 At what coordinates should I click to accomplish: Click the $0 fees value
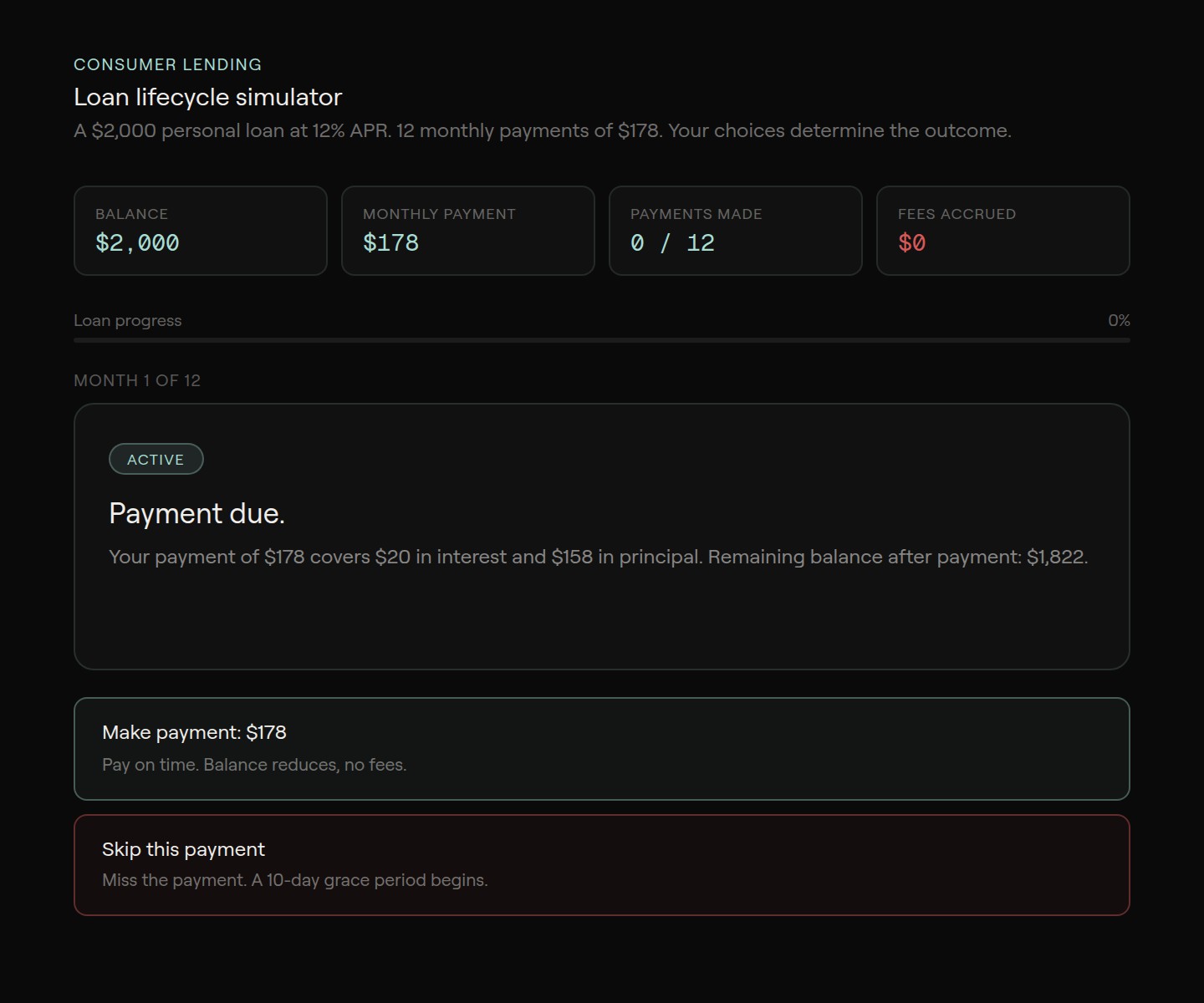(912, 243)
